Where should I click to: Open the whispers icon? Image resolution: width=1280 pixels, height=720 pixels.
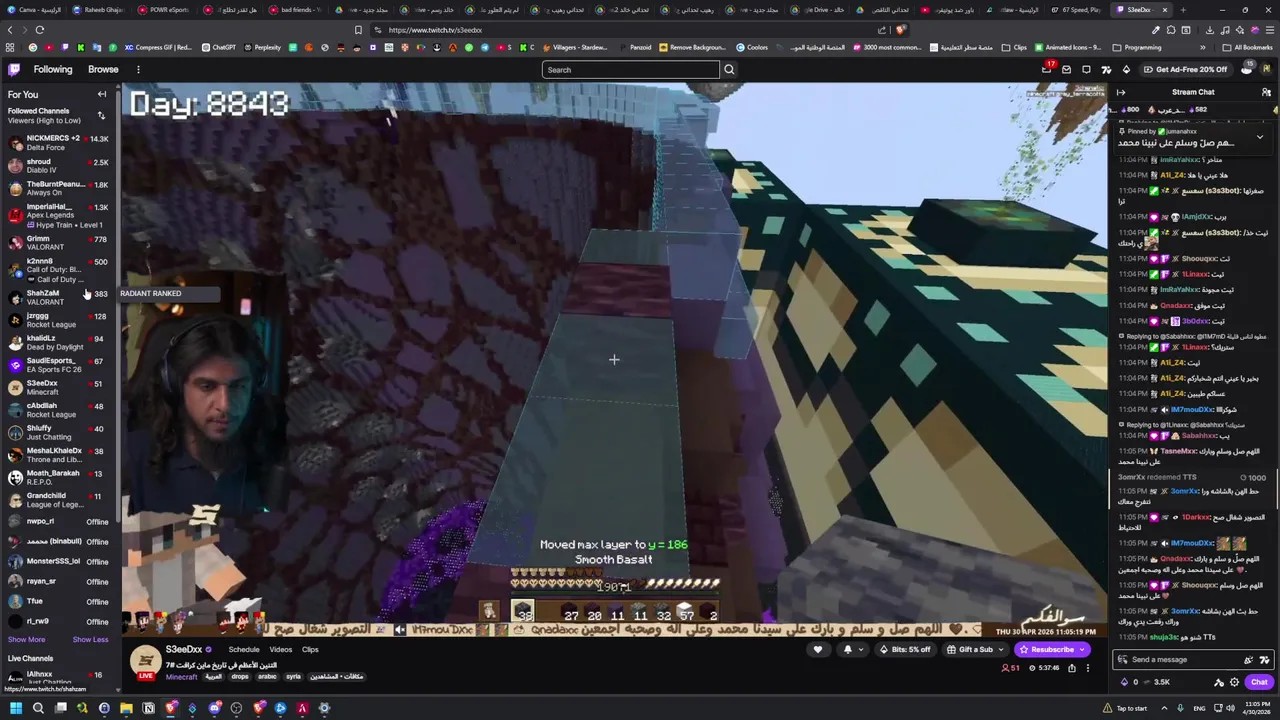pos(1086,69)
